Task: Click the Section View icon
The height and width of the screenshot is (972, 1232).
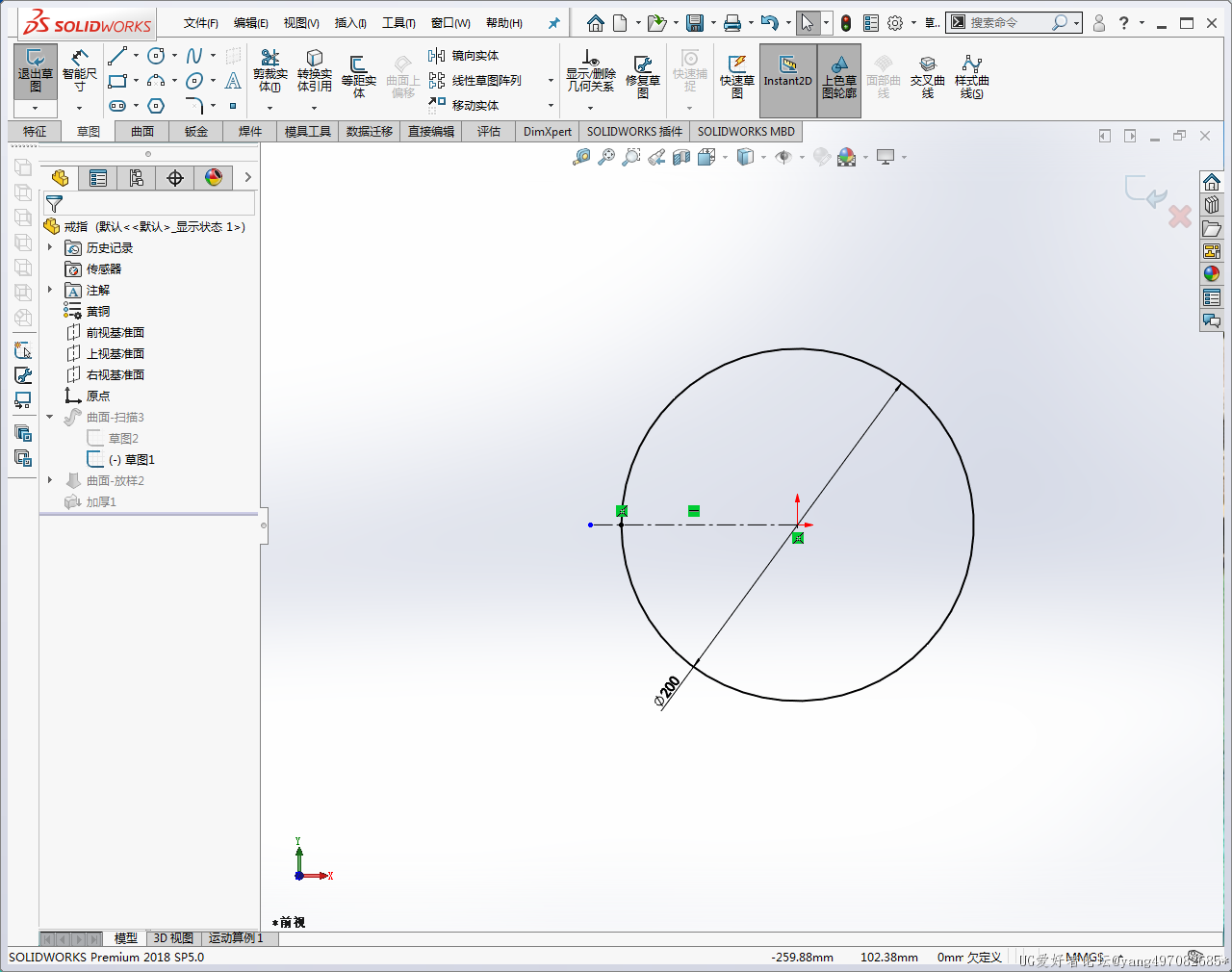Action: 681,157
